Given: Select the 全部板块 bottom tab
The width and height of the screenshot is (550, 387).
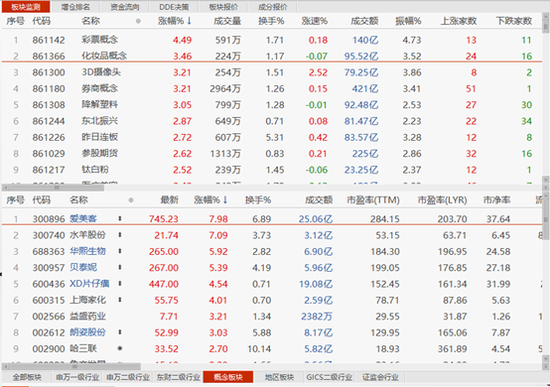Looking at the screenshot, I should (x=27, y=377).
